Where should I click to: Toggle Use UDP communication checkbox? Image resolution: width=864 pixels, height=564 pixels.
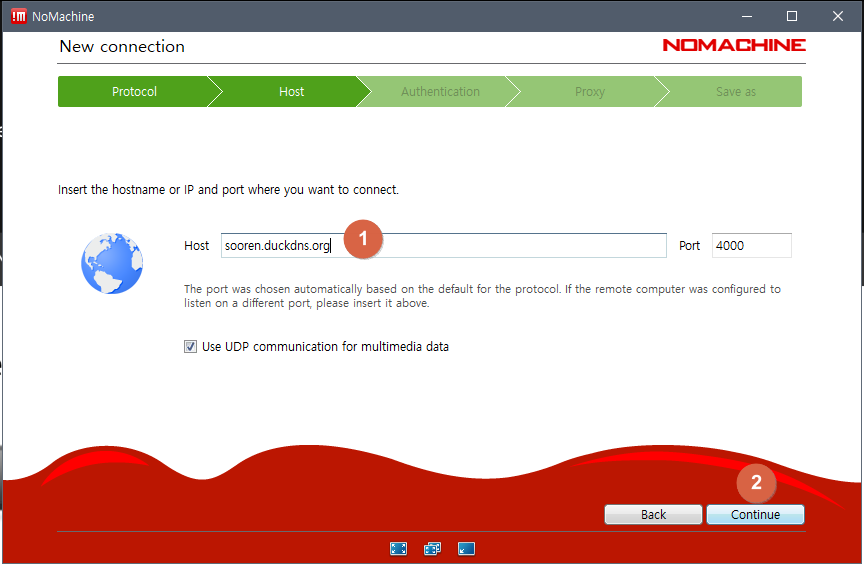190,346
